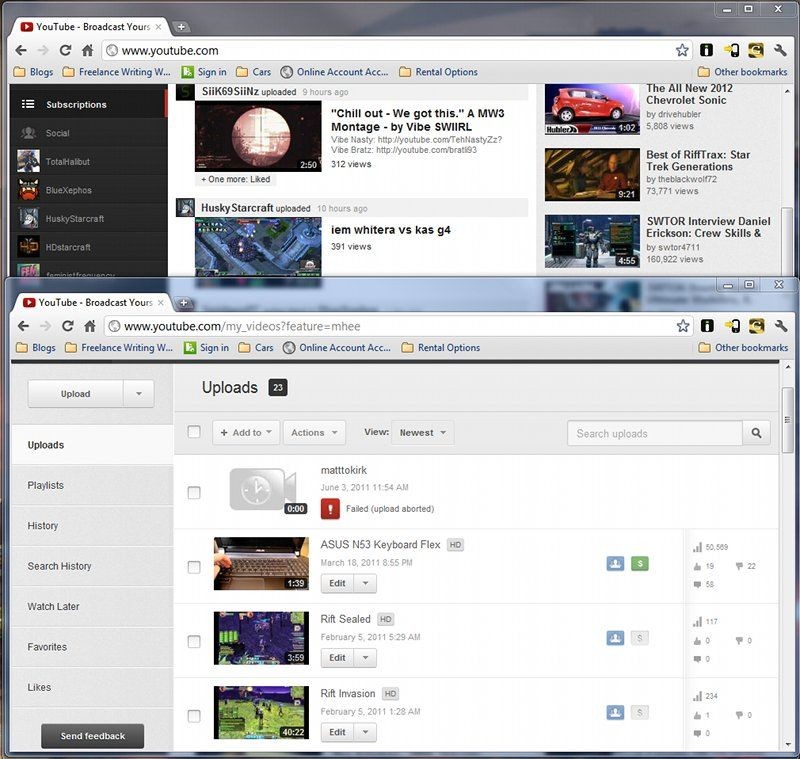Open Edit dropdown arrow for ASUS N53 video
Screen dimensions: 800x759
(x=365, y=584)
